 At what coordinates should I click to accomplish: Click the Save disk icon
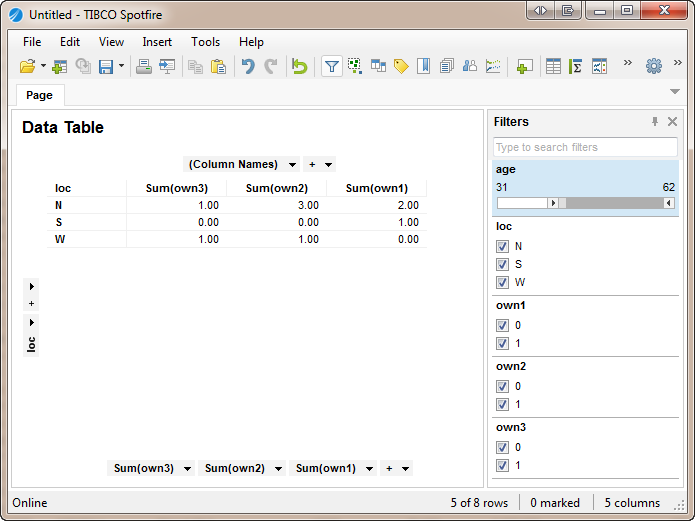point(106,66)
